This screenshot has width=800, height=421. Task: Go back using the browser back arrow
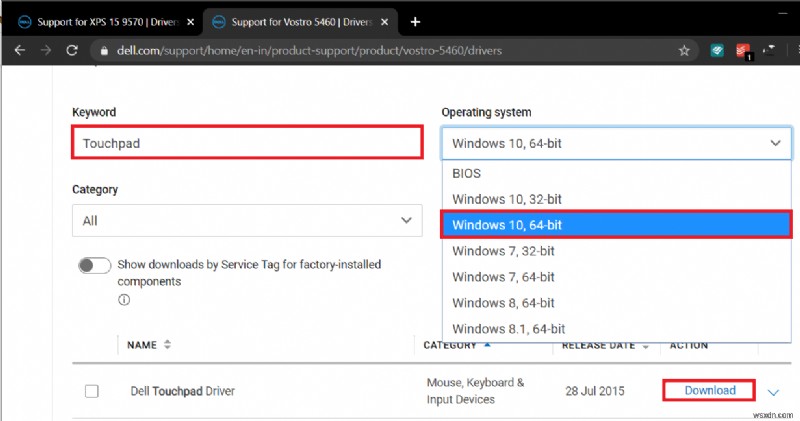click(20, 50)
